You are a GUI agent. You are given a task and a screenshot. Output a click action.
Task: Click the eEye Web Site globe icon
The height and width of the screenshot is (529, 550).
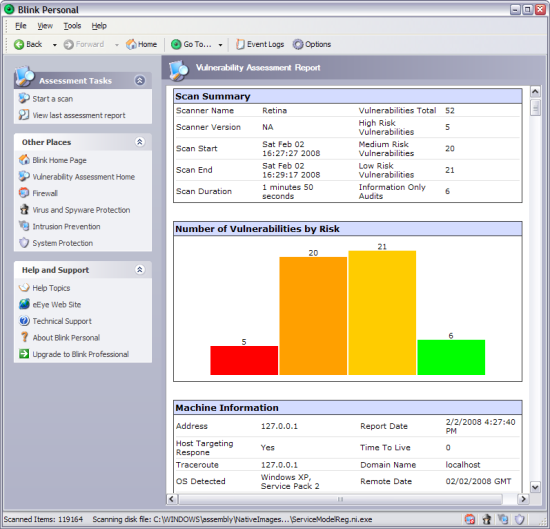click(x=24, y=304)
